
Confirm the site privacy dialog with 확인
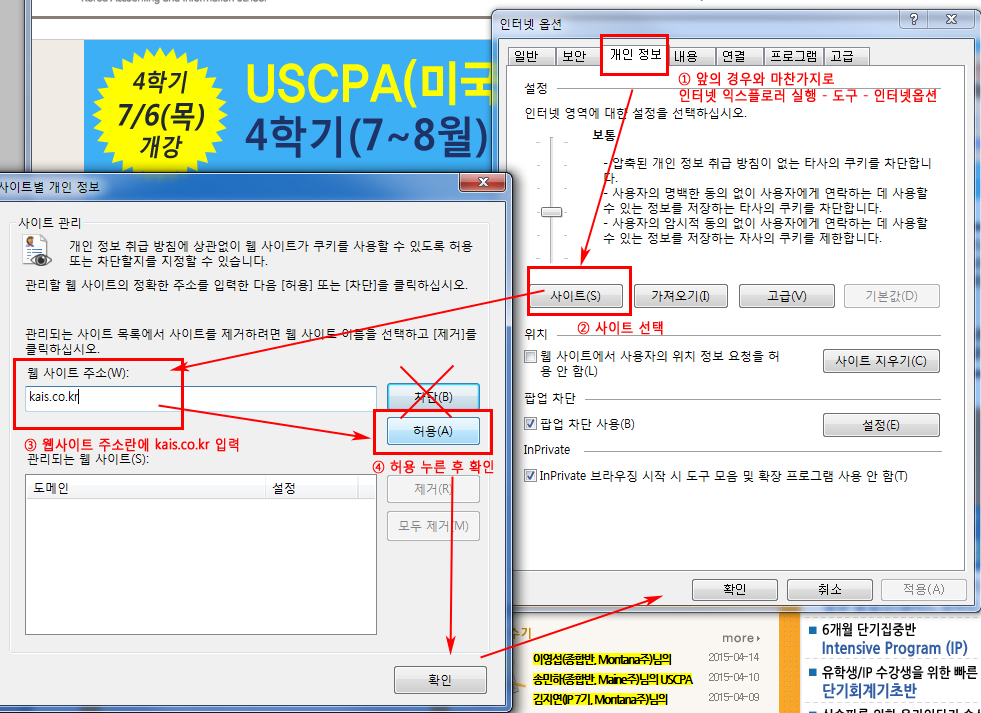click(x=440, y=680)
